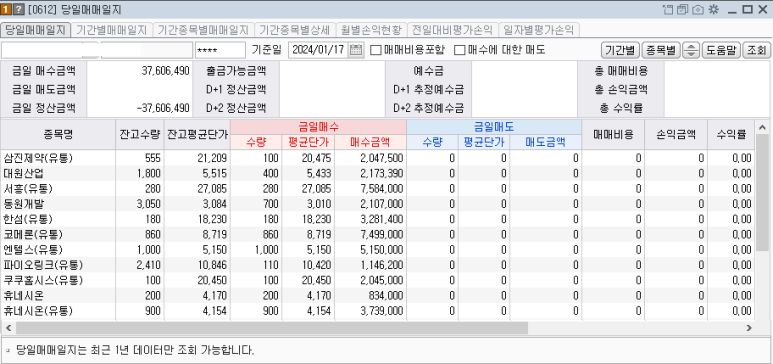Click the 금일매도 group header
Screen dimensions: 773x364
[x=494, y=127]
